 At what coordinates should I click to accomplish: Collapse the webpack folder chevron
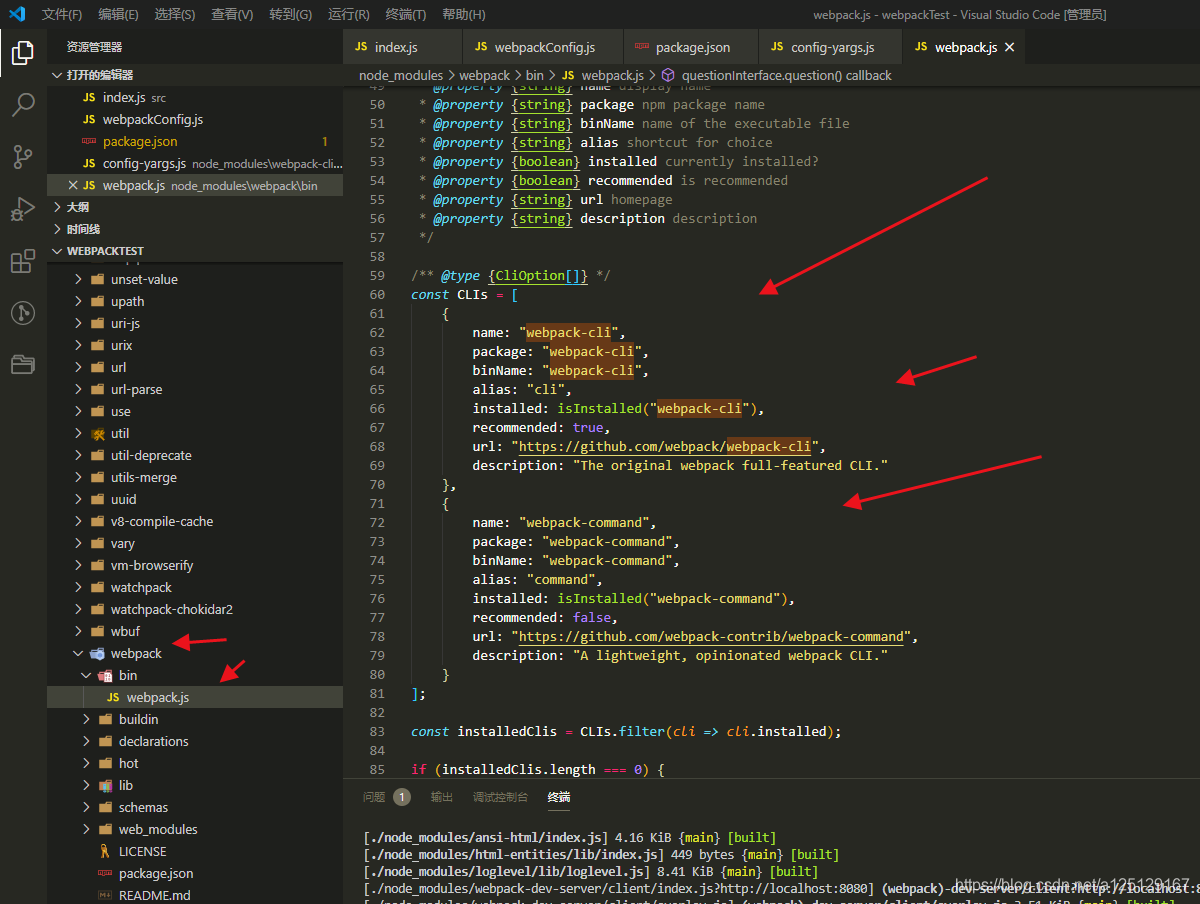(79, 654)
